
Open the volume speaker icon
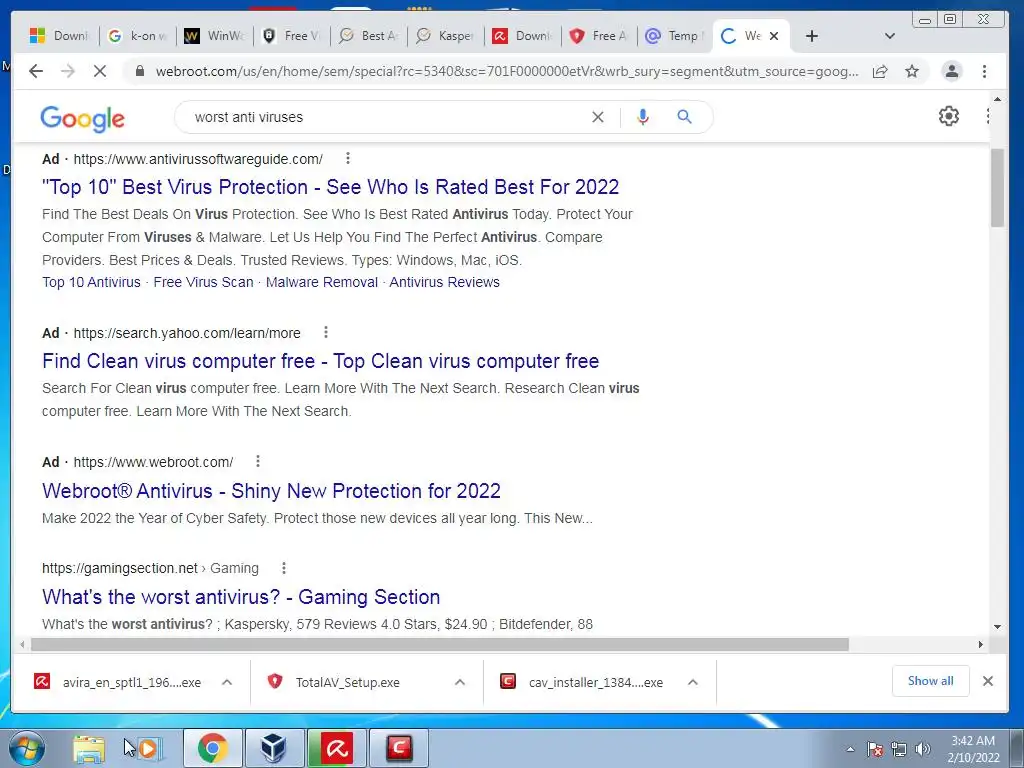(x=923, y=749)
